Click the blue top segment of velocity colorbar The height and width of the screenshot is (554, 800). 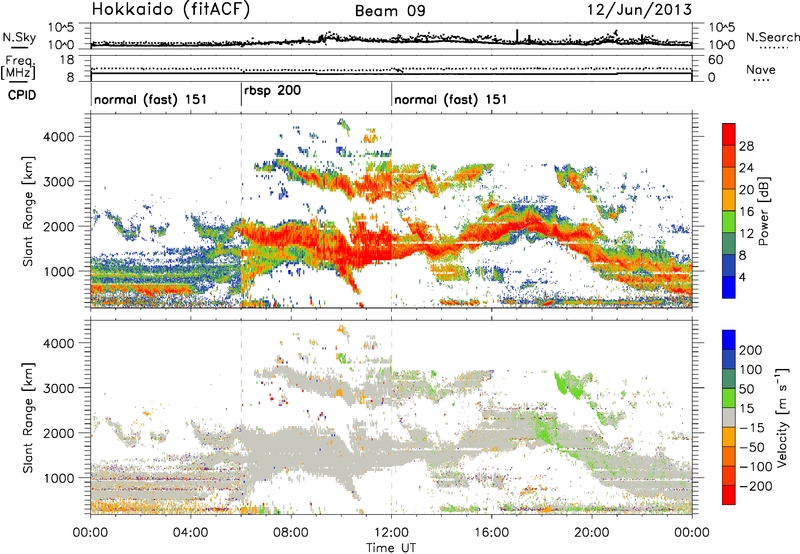(729, 340)
